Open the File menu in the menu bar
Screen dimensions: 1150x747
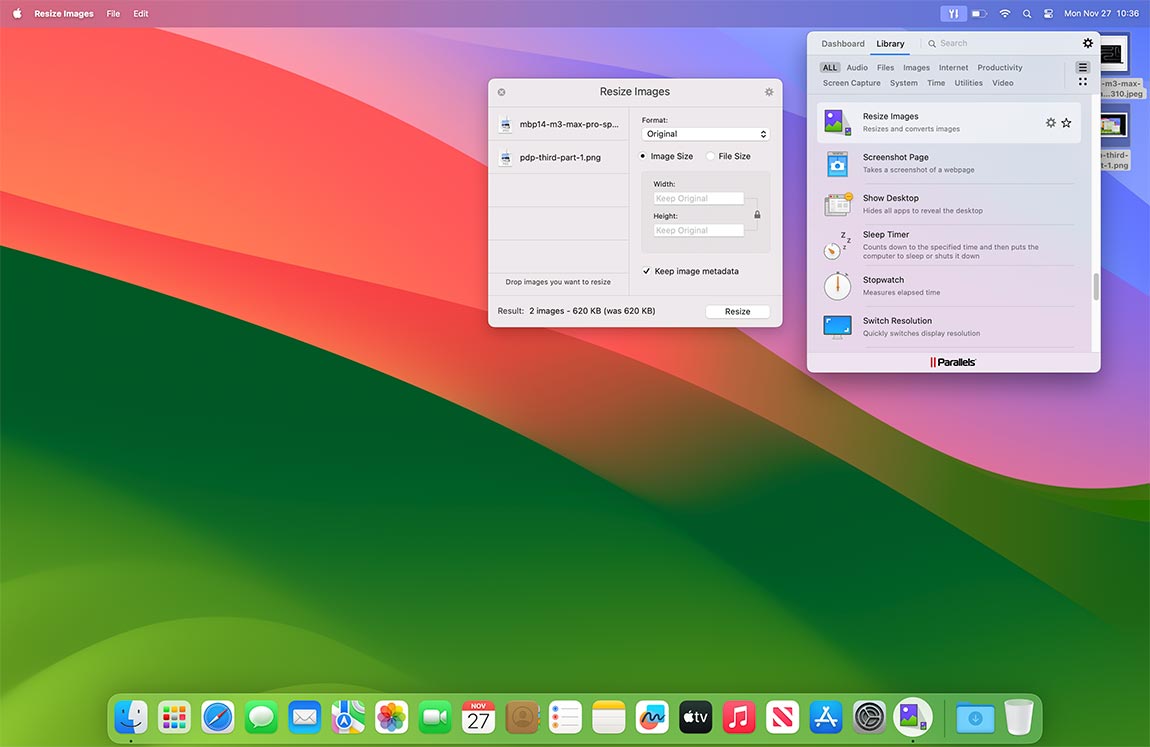(x=113, y=13)
